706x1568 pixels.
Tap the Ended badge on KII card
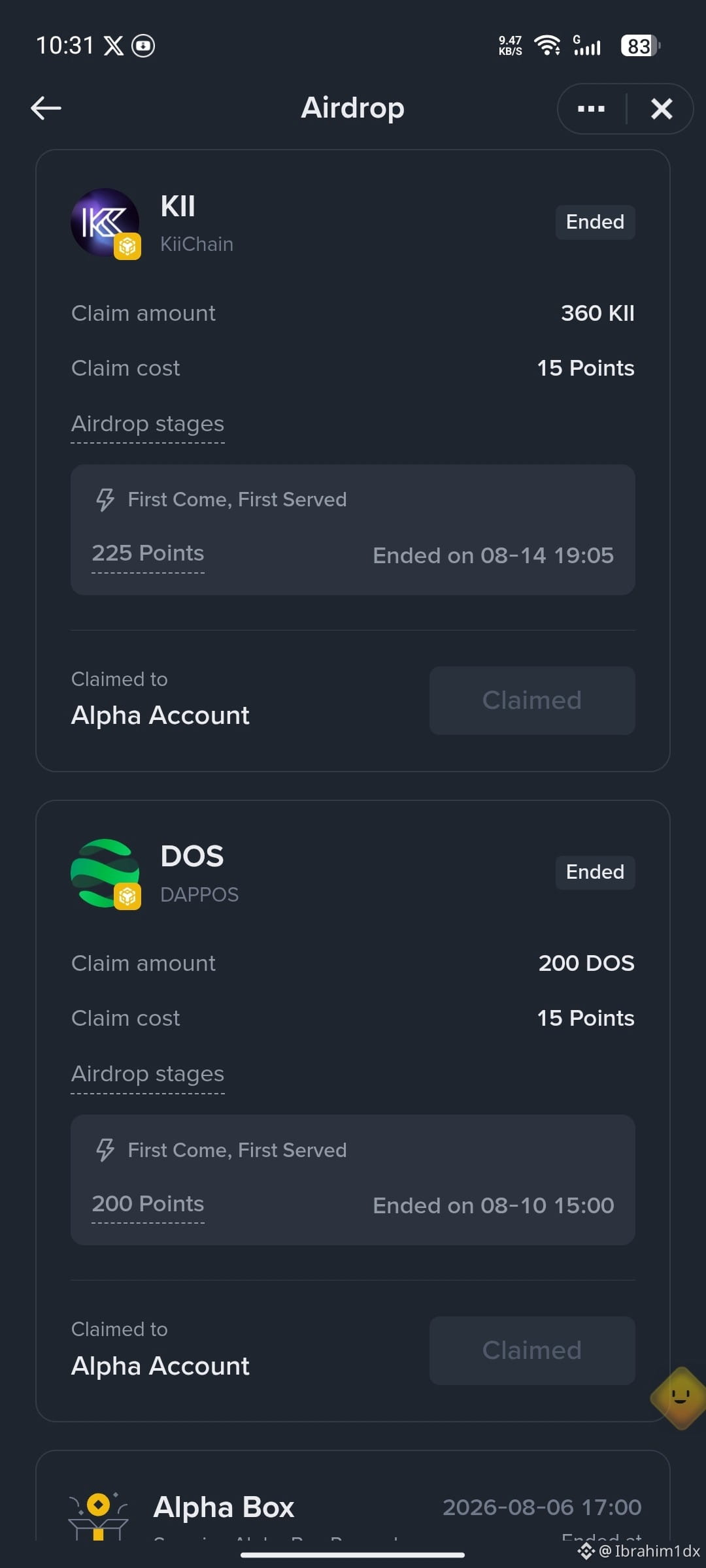[595, 222]
